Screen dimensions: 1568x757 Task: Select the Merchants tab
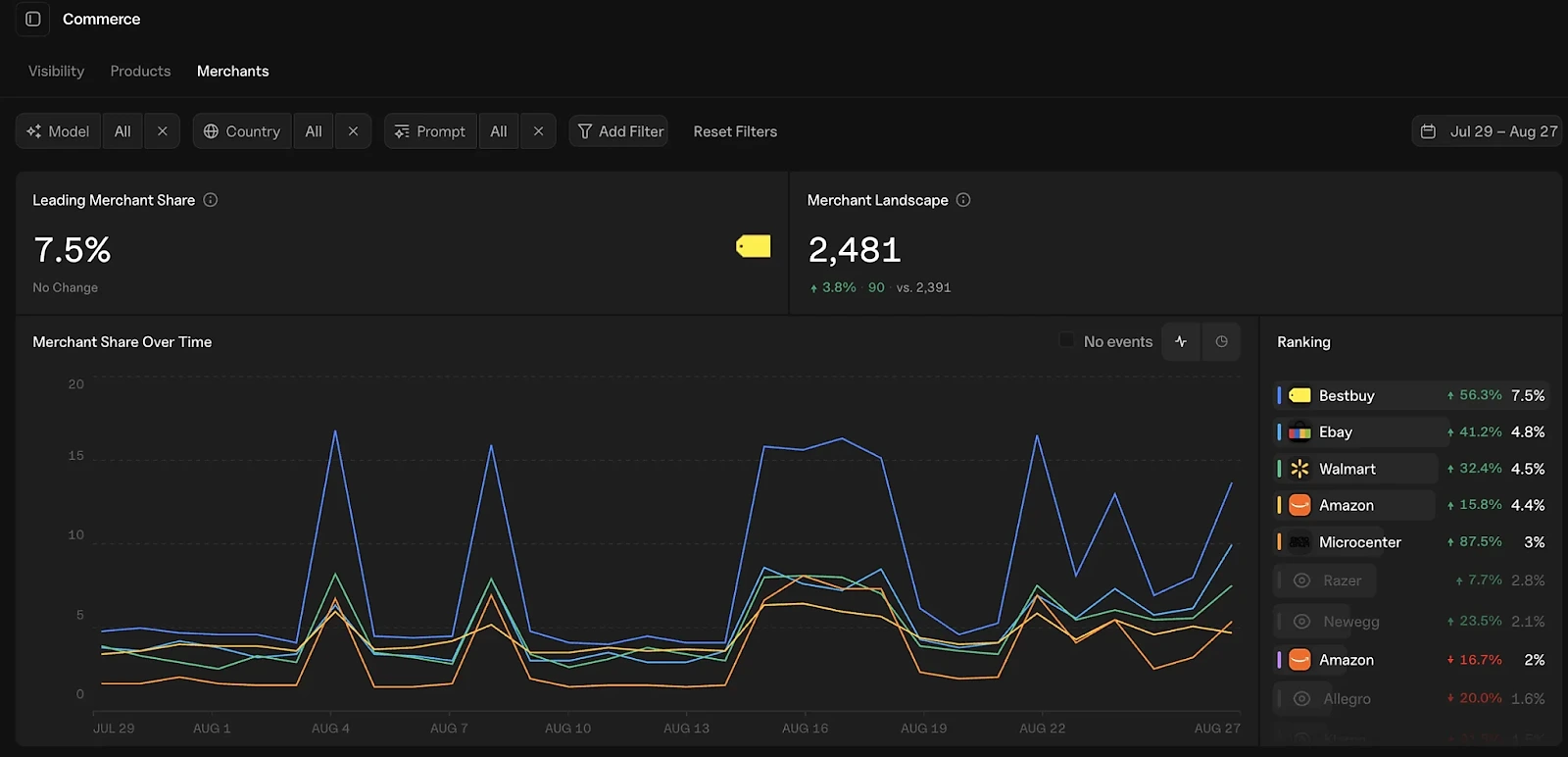(232, 71)
